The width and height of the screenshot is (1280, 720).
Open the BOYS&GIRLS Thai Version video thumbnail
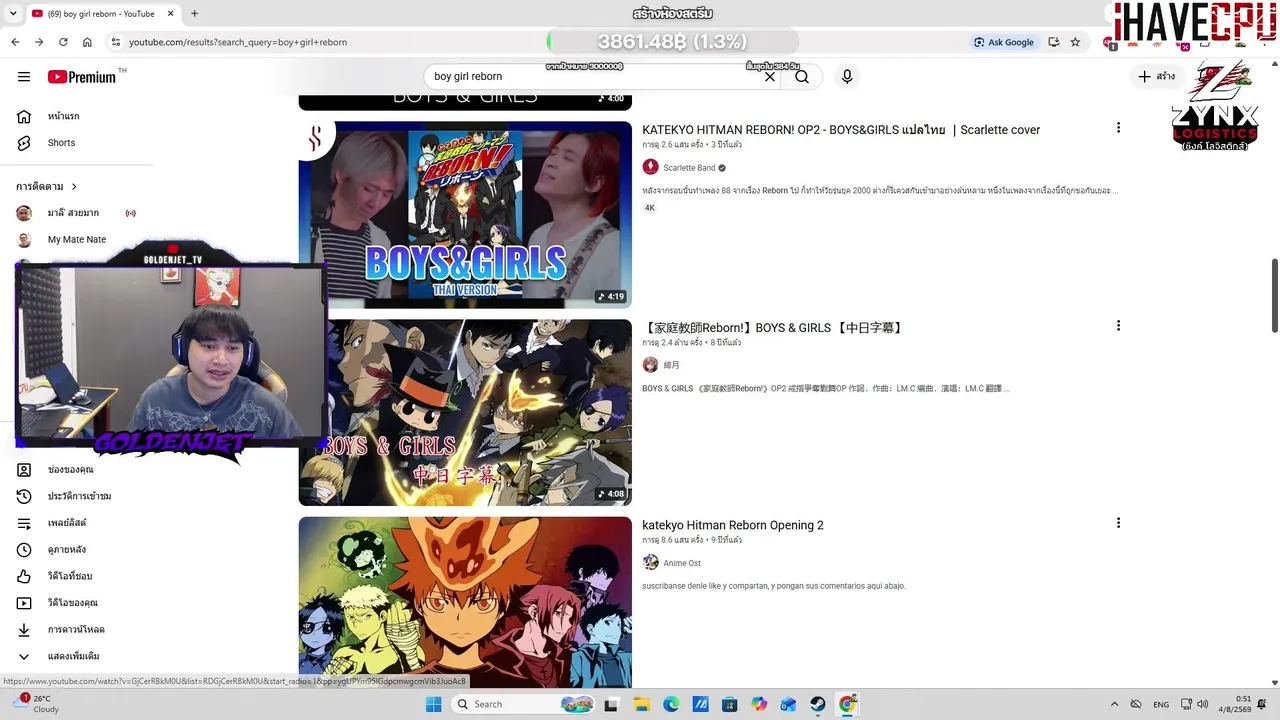[465, 215]
